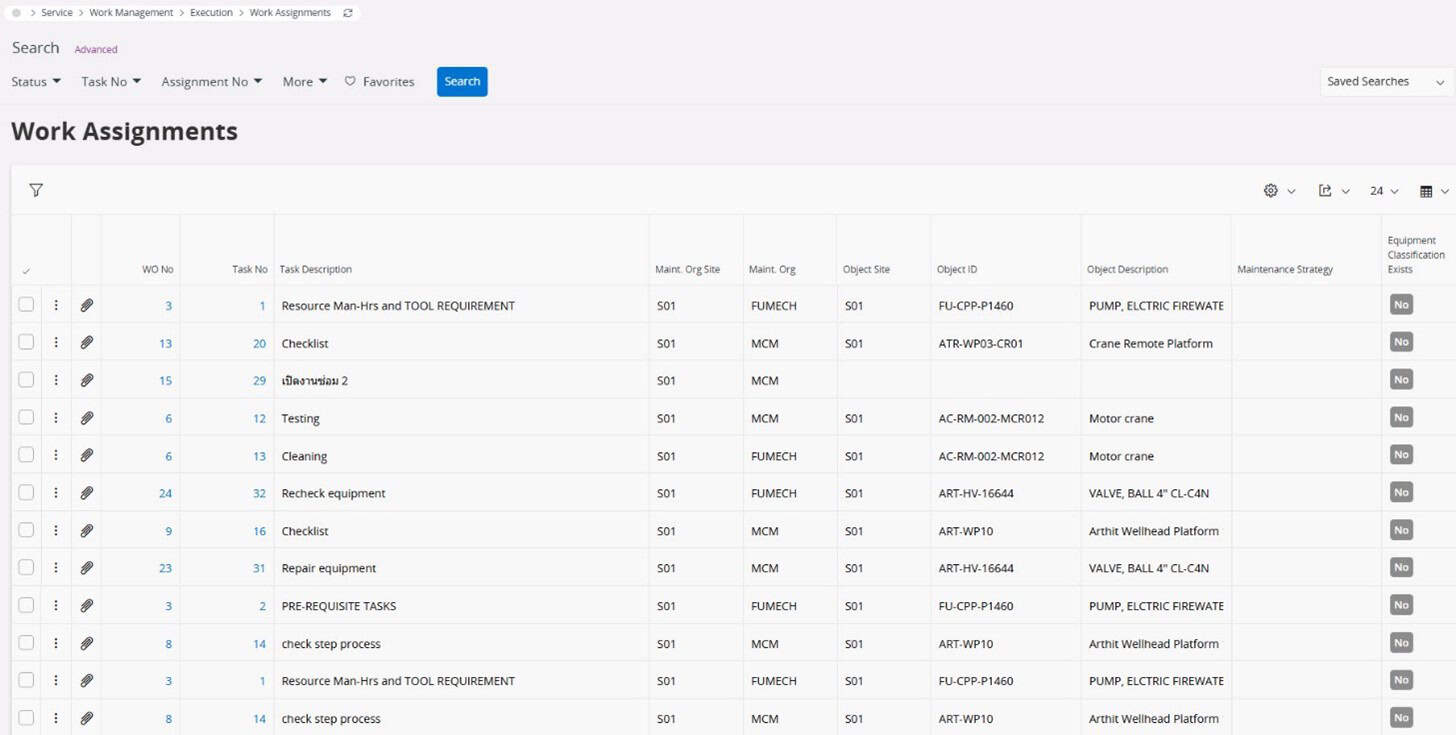Viewport: 1456px width, 735px height.
Task: Toggle the select-all checkmark in table header
Action: tap(26, 271)
